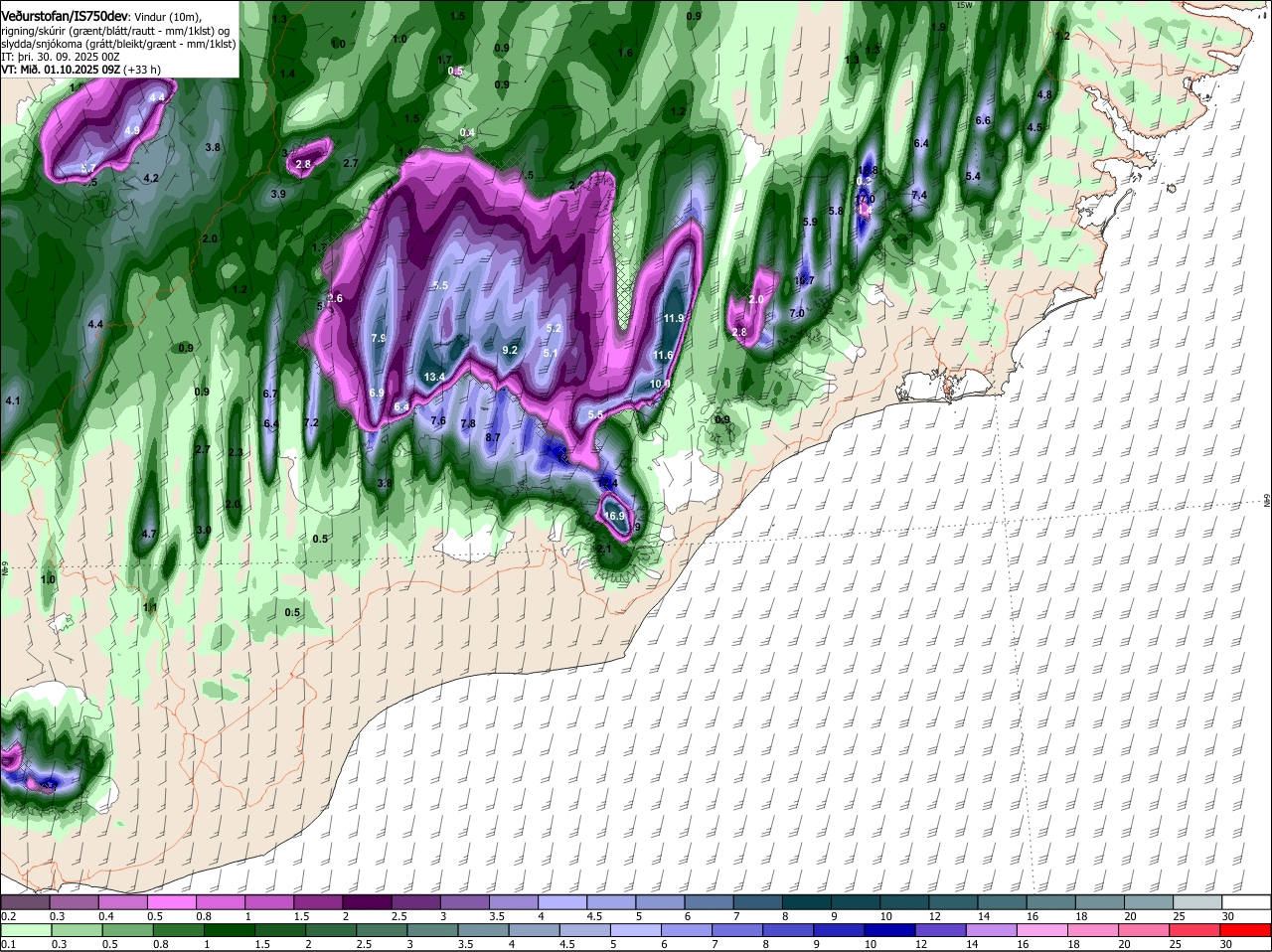This screenshot has height=952, width=1272.
Task: Click the lavender snow swatch between 4 and 4.5
Action: pyautogui.click(x=560, y=902)
